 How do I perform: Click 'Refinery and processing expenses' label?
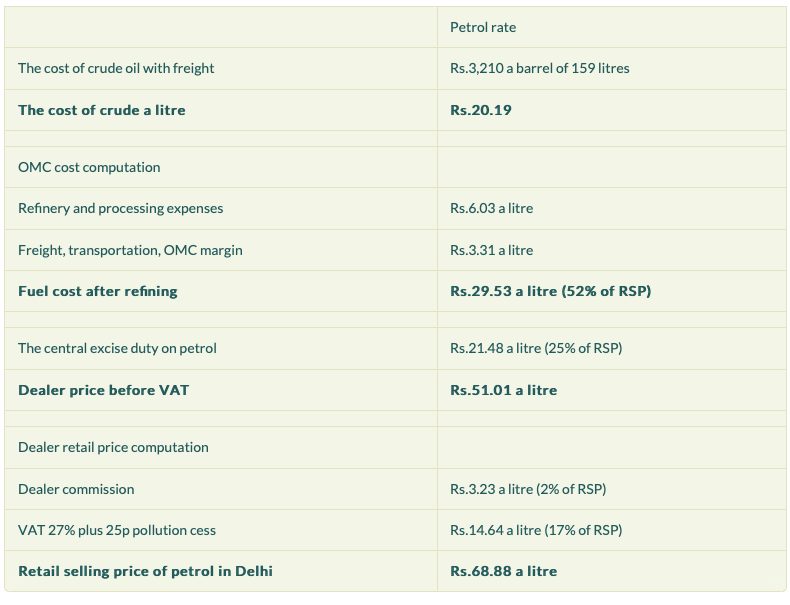coord(120,208)
